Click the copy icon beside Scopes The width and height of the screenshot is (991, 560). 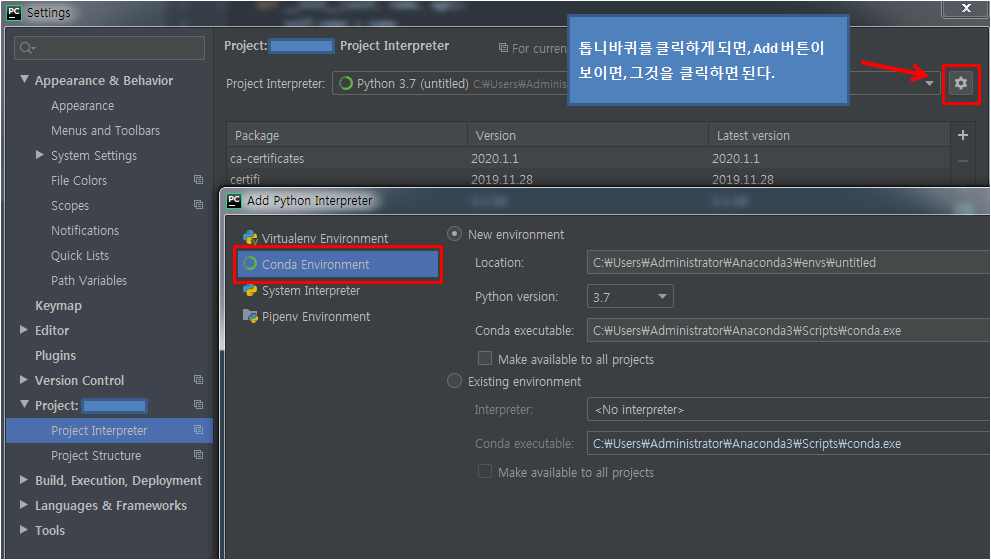pos(198,205)
